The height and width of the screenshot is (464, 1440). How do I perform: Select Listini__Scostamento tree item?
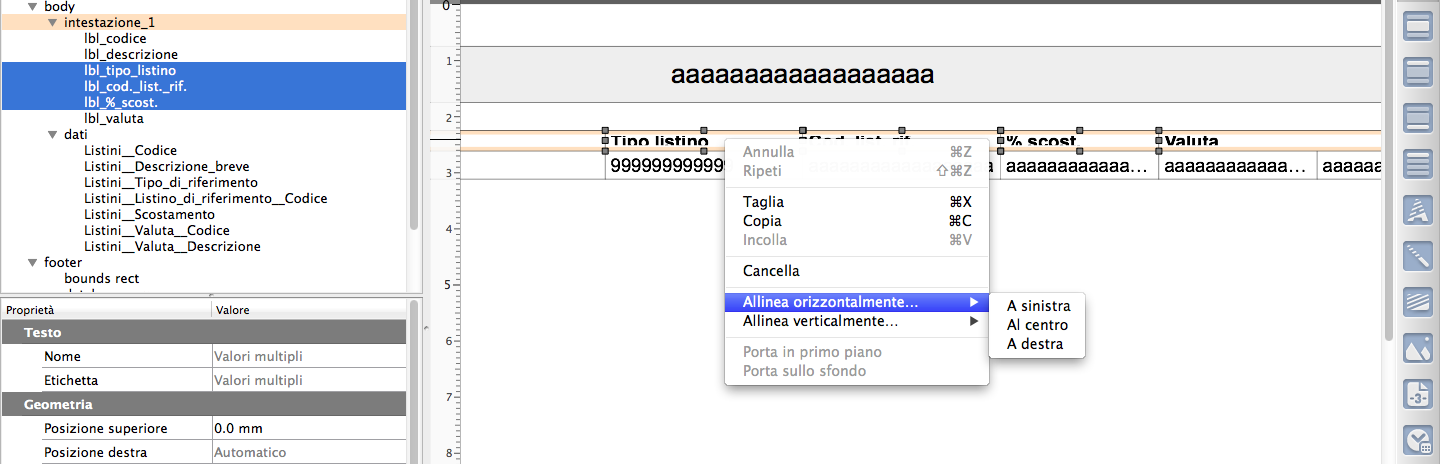coord(149,214)
